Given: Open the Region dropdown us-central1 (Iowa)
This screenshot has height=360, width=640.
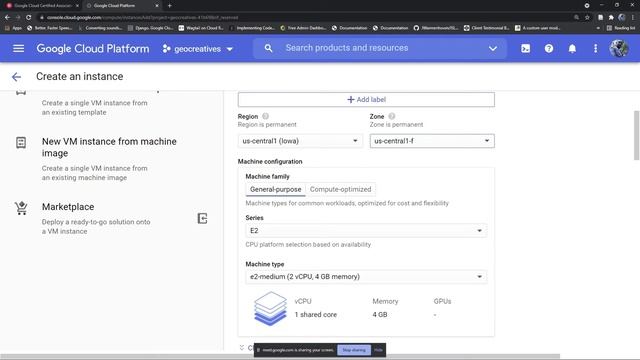Looking at the screenshot, I should coord(300,141).
